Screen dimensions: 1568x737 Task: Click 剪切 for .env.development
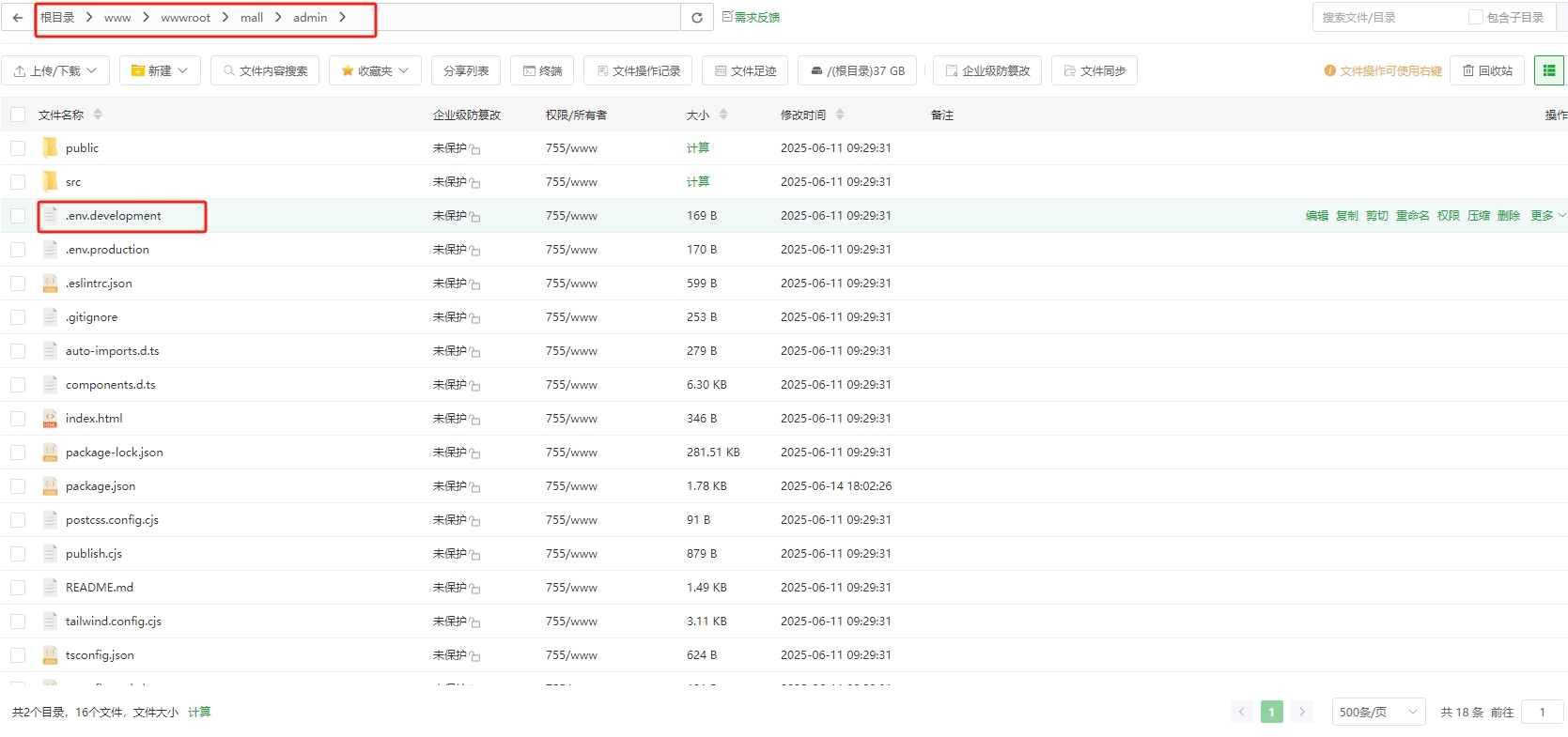(x=1377, y=216)
